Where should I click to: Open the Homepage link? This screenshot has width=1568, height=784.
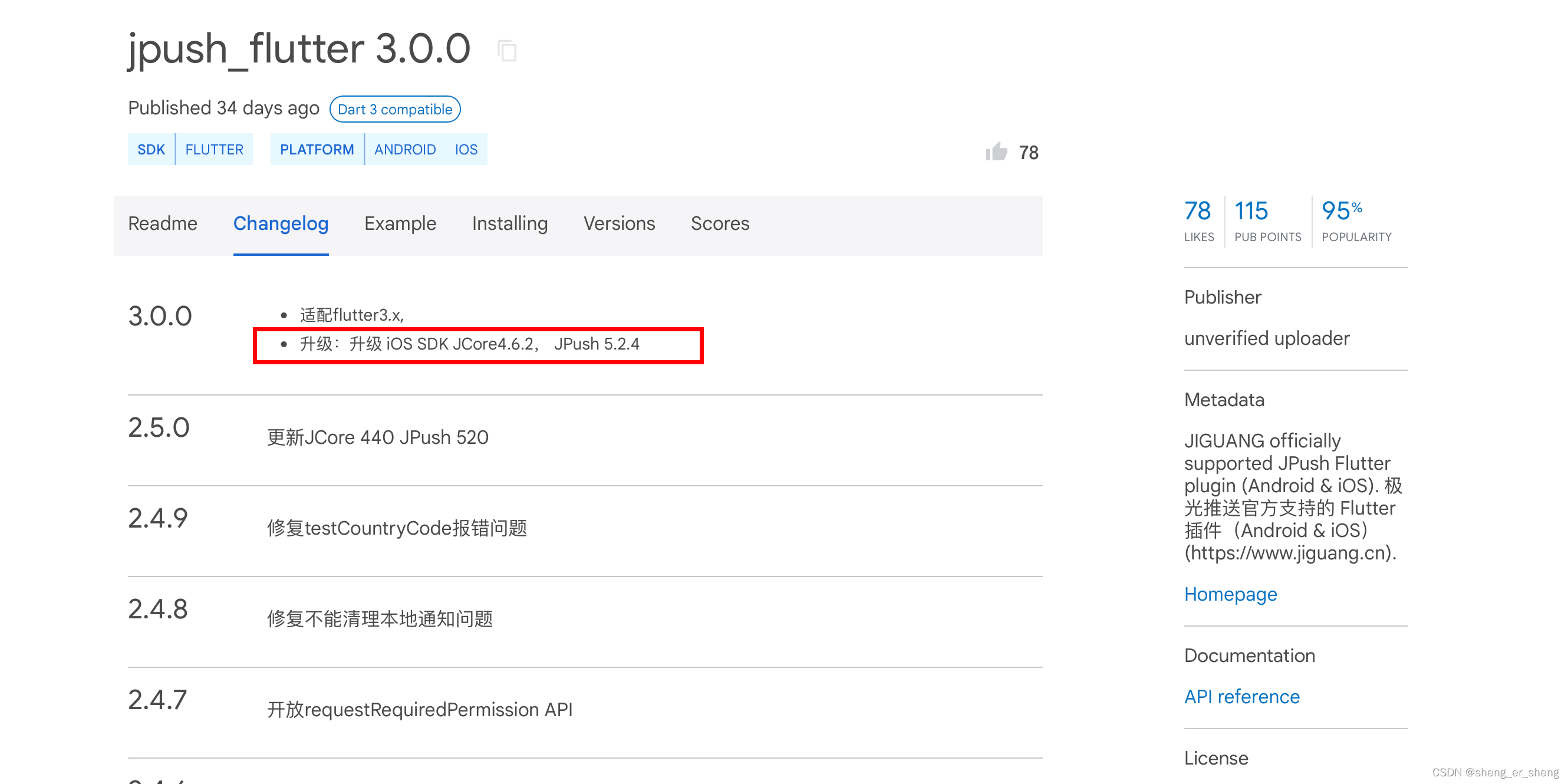click(1230, 594)
